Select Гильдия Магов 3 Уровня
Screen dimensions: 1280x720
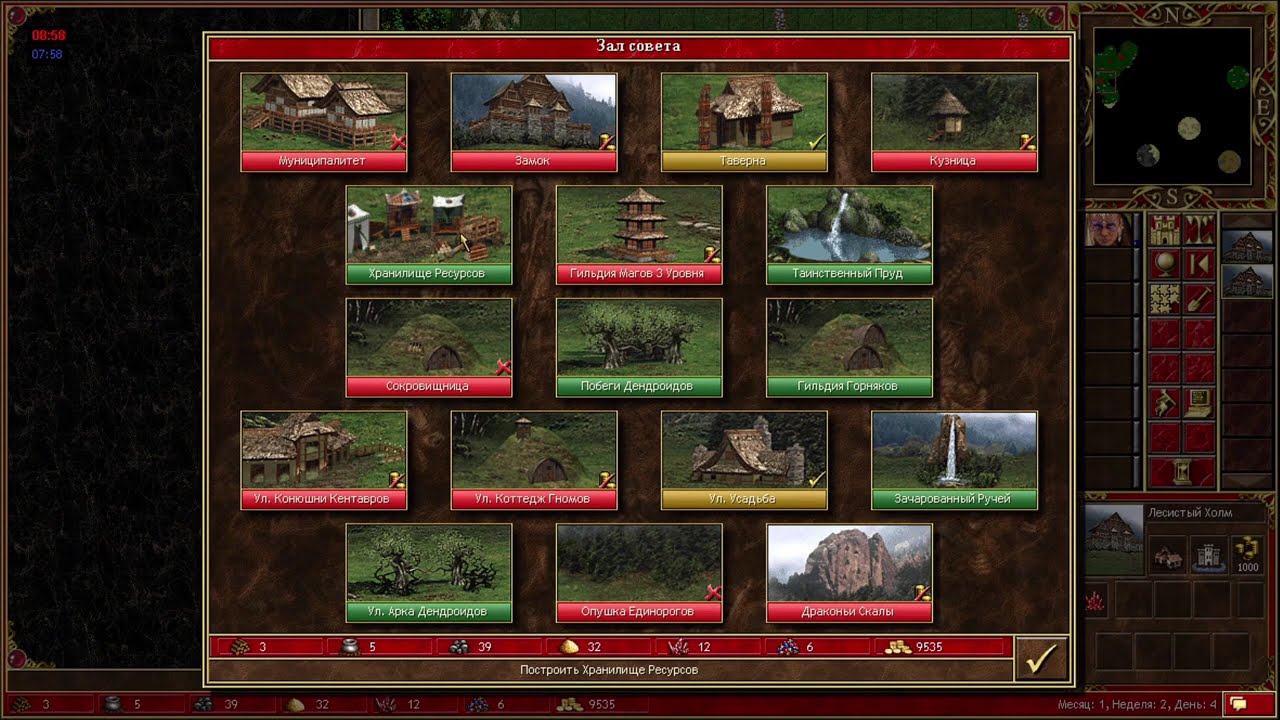coord(639,235)
